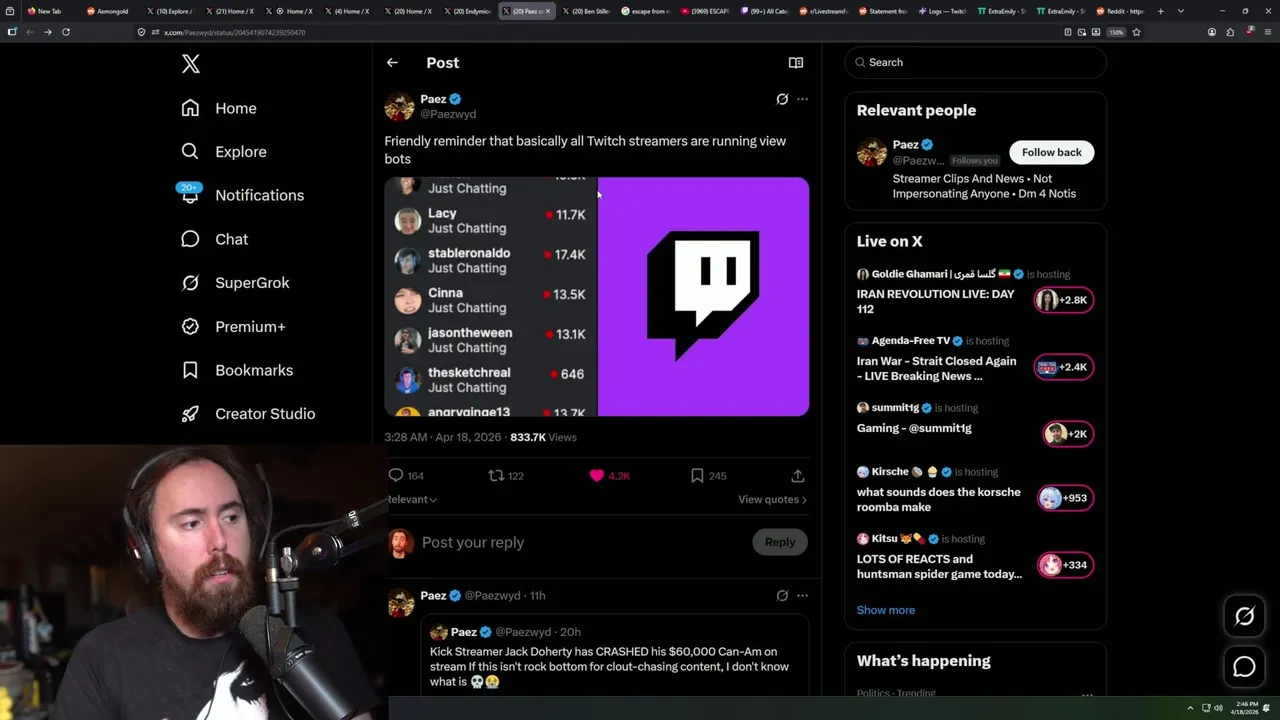1280x720 pixels.
Task: Open Gaming - @summit1g live broadcast
Action: 914,428
